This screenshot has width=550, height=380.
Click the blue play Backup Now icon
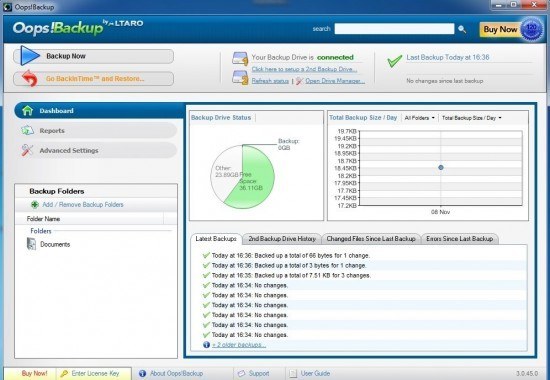[29, 55]
